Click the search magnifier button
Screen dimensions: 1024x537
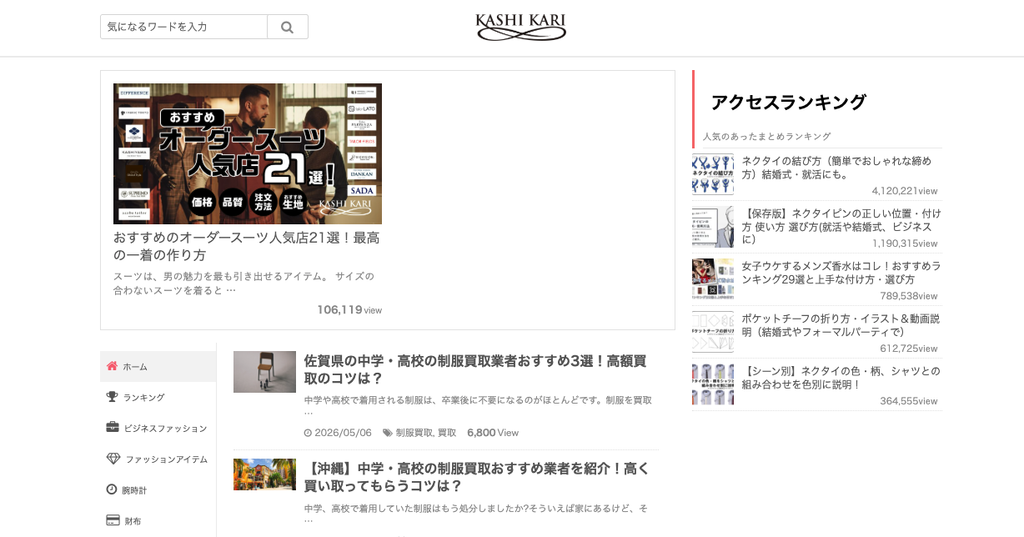(x=287, y=27)
